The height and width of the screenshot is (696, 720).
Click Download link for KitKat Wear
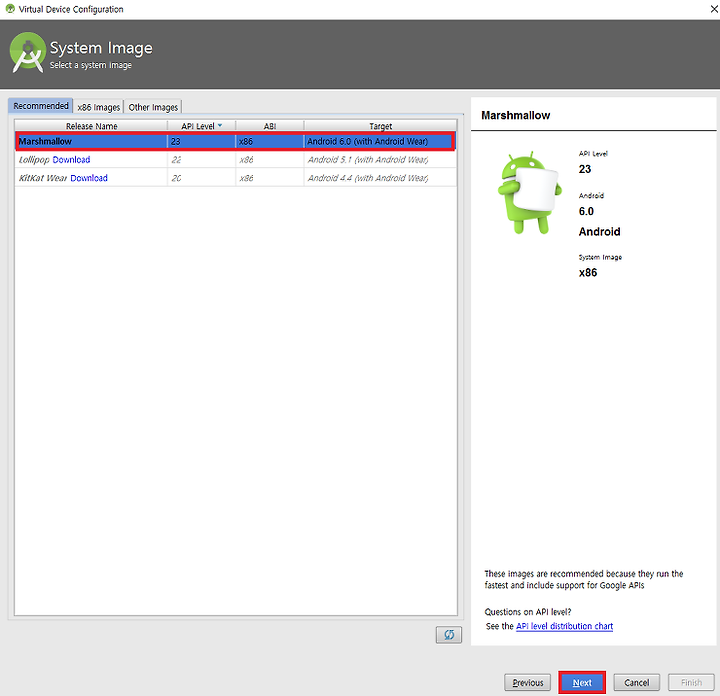[89, 178]
